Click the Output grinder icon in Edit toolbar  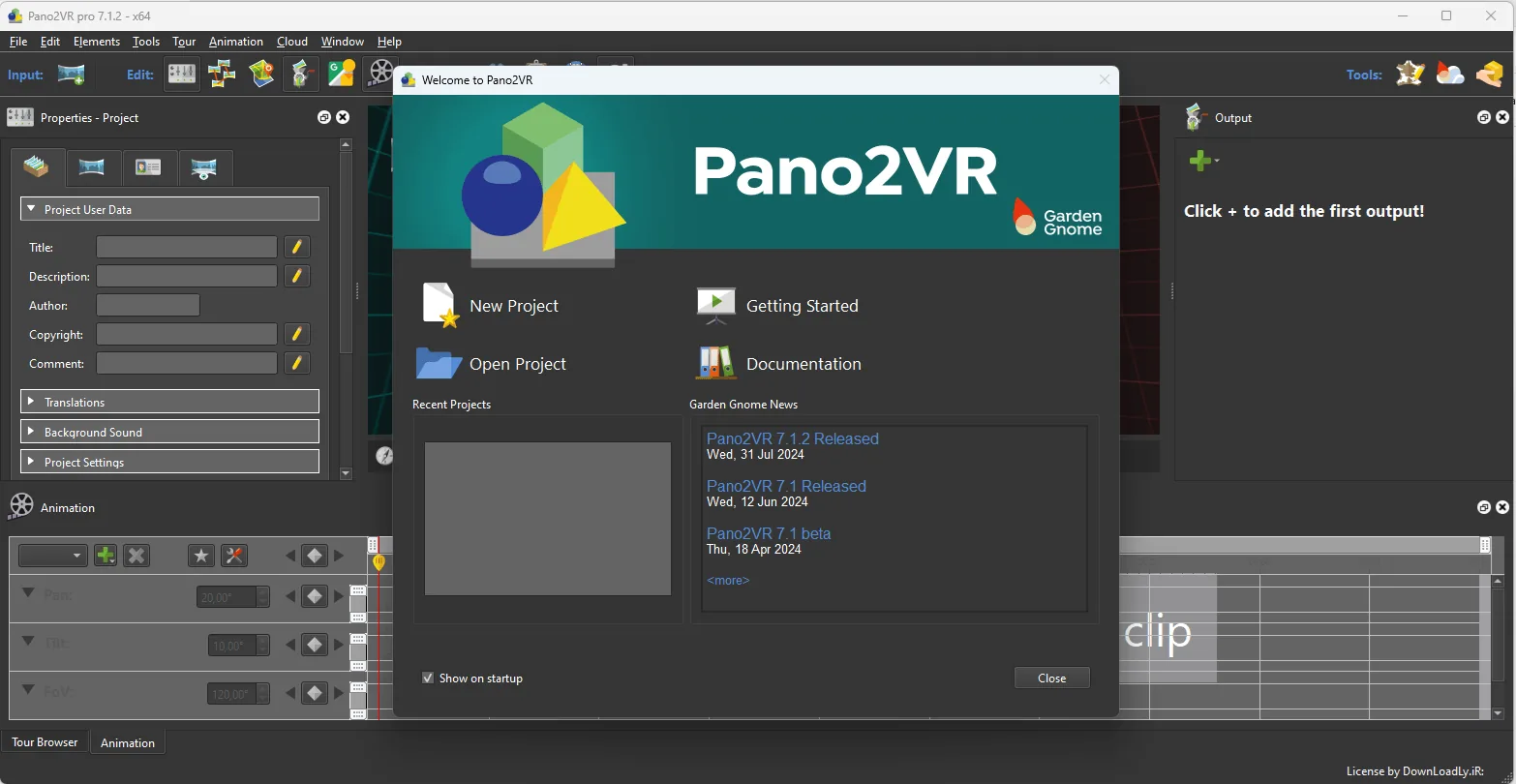[x=301, y=74]
